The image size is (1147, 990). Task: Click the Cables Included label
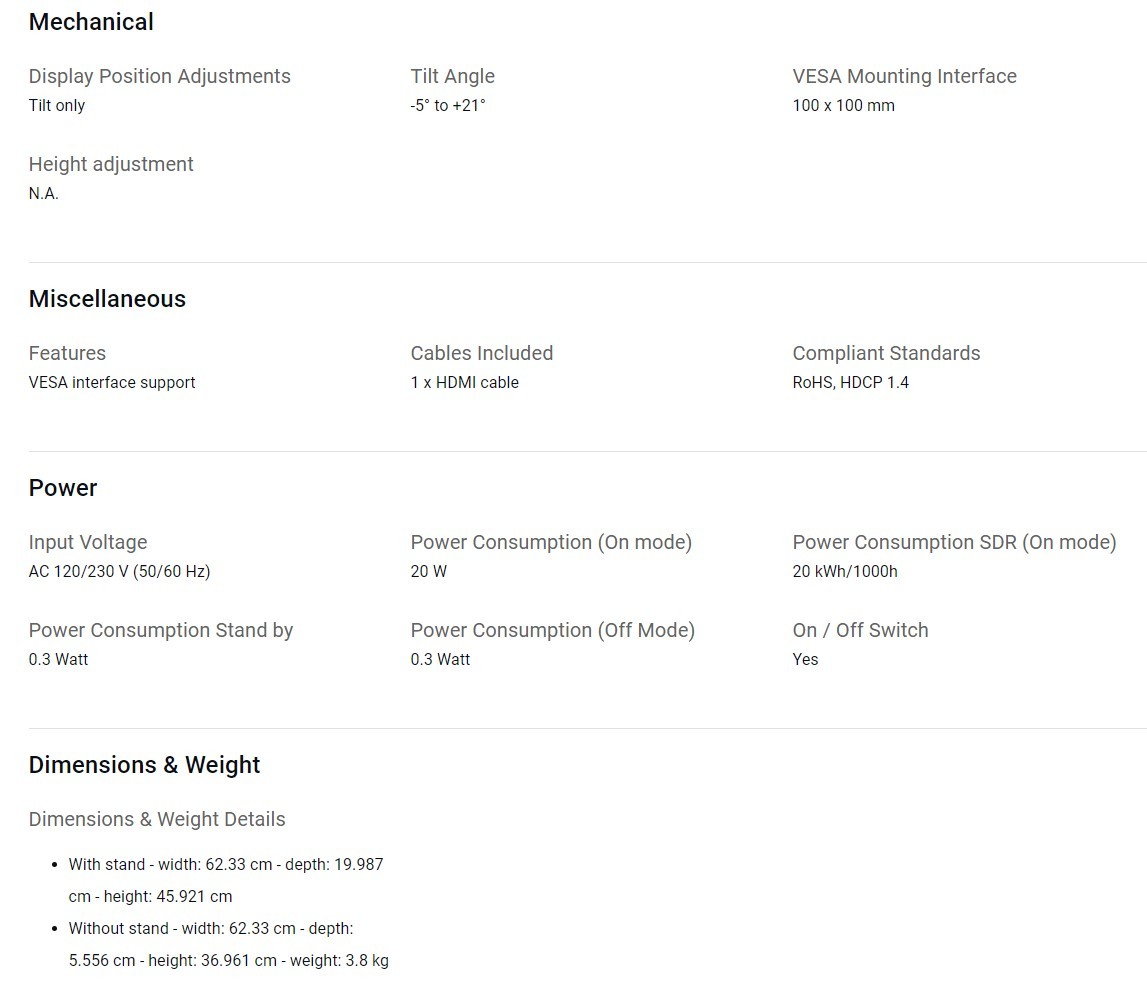pyautogui.click(x=481, y=353)
